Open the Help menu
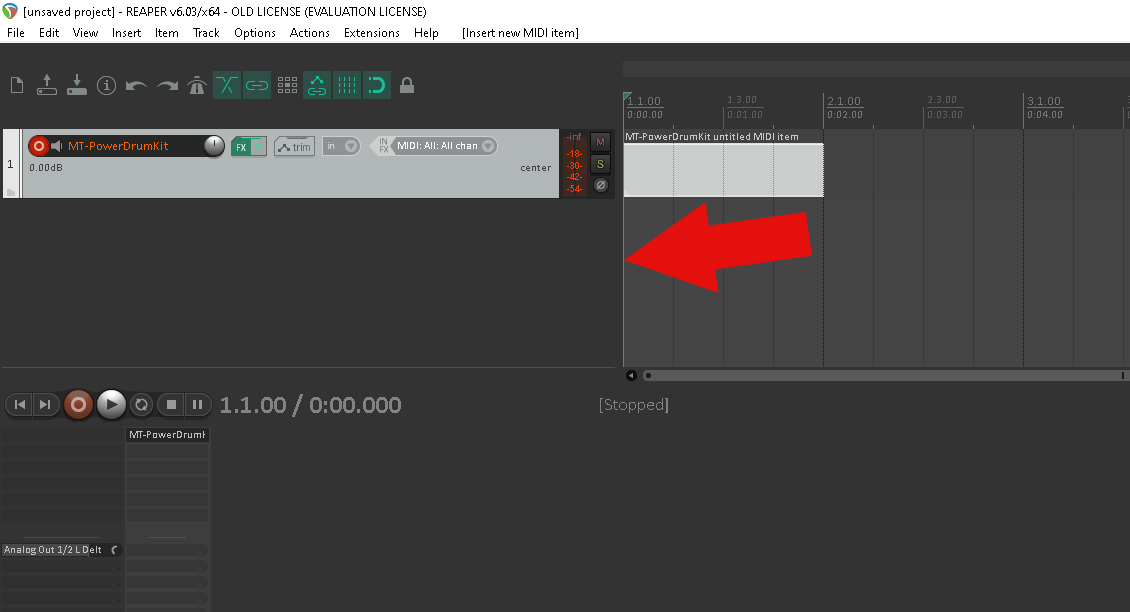Screen dimensions: 1130x612 coord(426,33)
